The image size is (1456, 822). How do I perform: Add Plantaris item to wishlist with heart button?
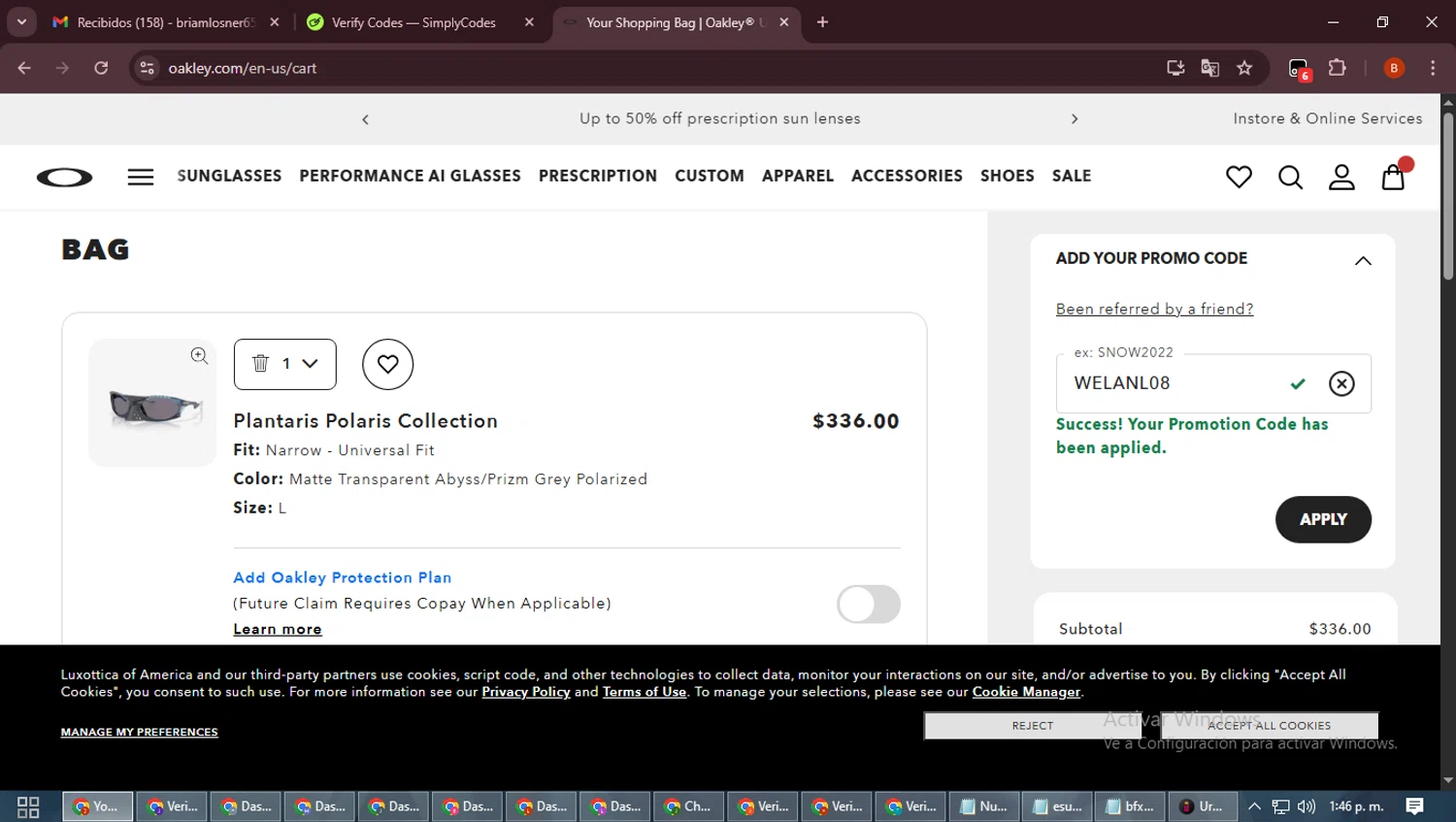(x=387, y=364)
